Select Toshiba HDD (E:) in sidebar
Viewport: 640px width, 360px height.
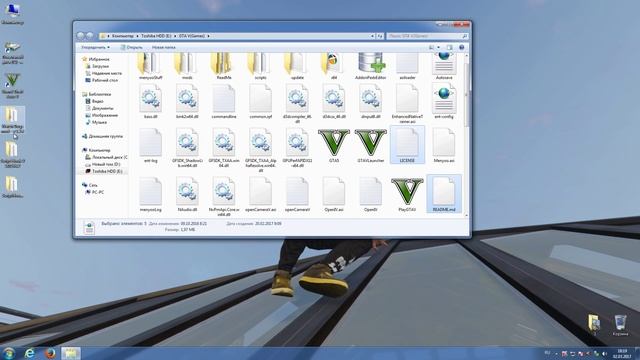click(x=104, y=171)
